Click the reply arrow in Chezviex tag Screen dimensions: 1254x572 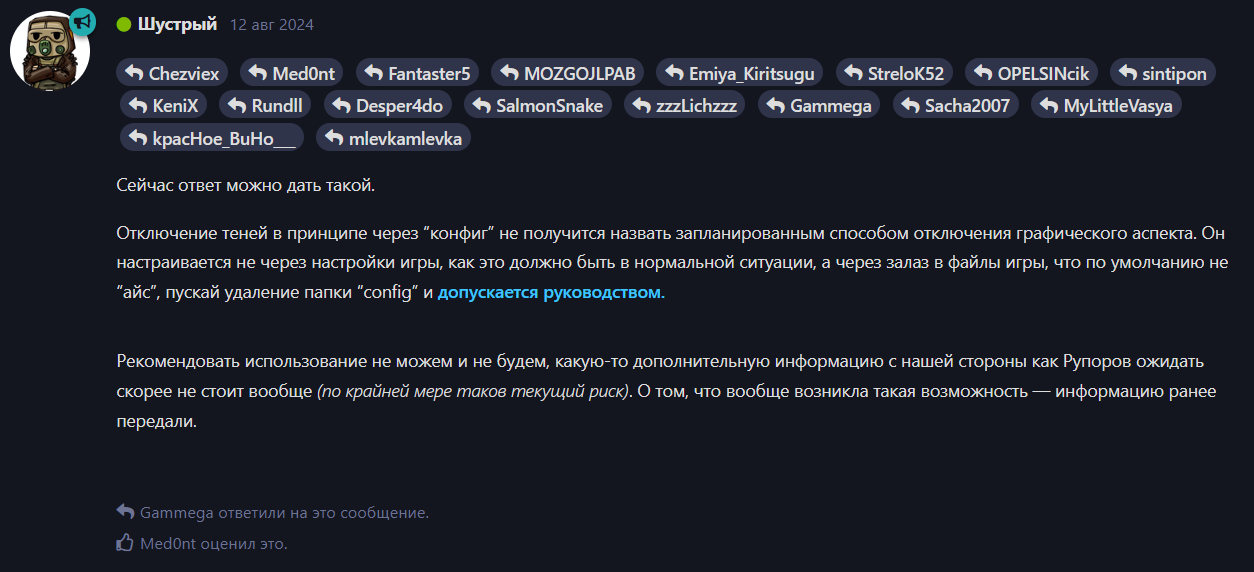[135, 72]
